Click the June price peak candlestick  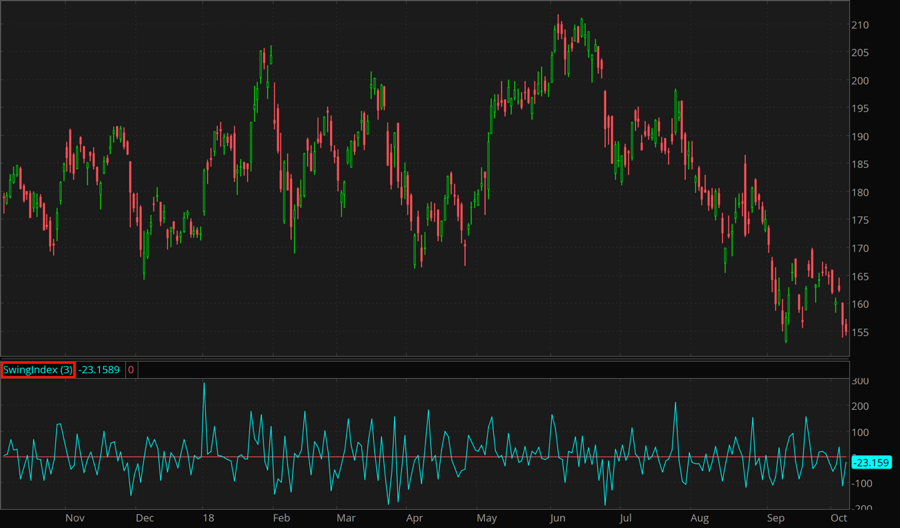point(558,20)
